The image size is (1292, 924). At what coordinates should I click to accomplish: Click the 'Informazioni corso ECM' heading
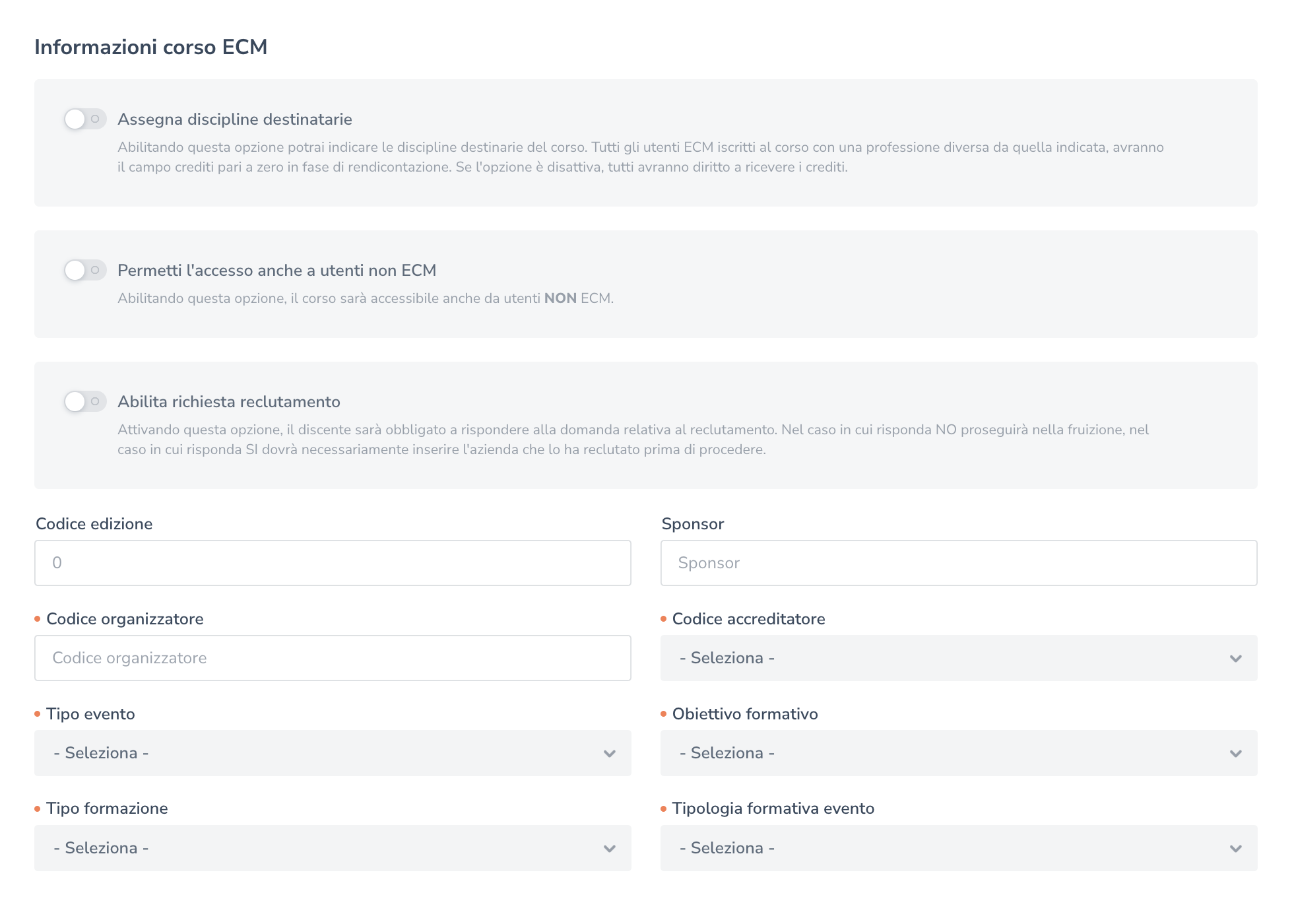pyautogui.click(x=150, y=48)
